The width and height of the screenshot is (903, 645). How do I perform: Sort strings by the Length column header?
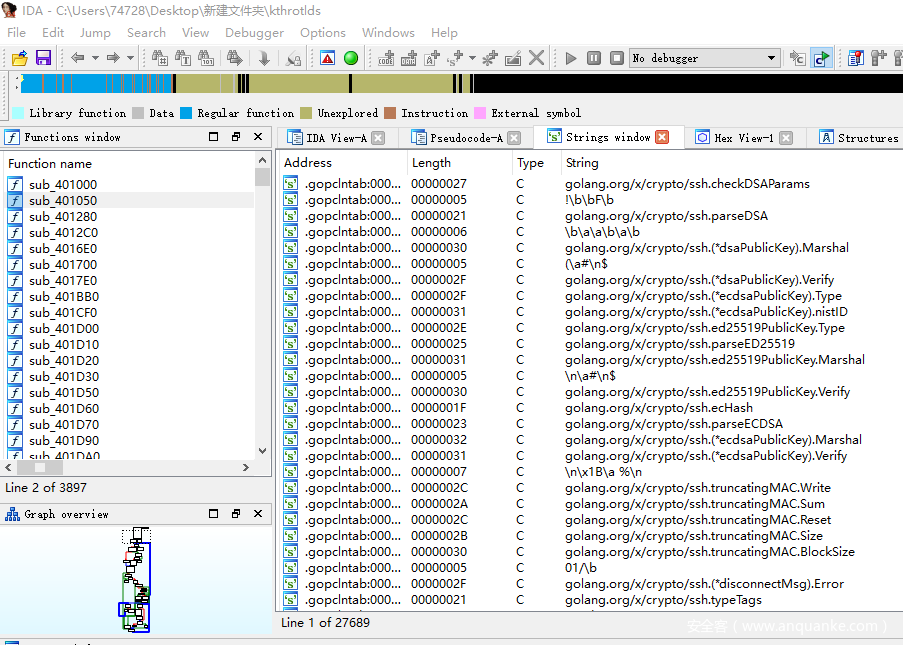(431, 162)
